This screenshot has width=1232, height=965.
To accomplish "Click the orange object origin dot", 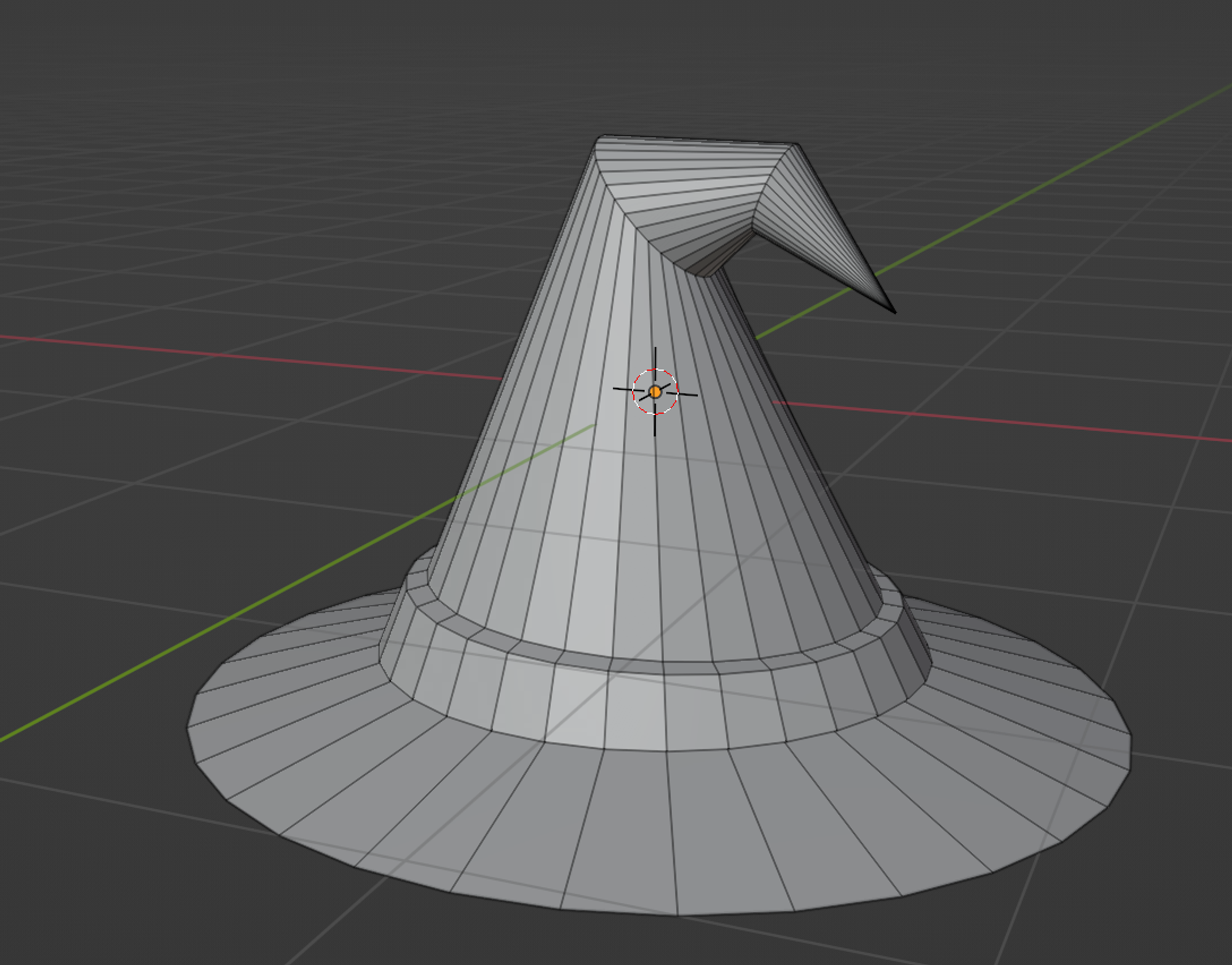I will pos(655,392).
